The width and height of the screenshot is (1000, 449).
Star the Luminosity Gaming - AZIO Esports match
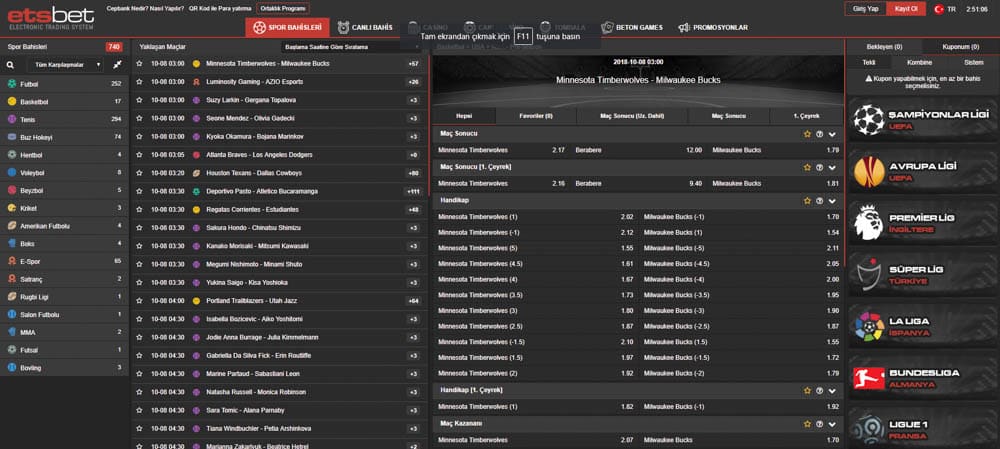[139, 82]
